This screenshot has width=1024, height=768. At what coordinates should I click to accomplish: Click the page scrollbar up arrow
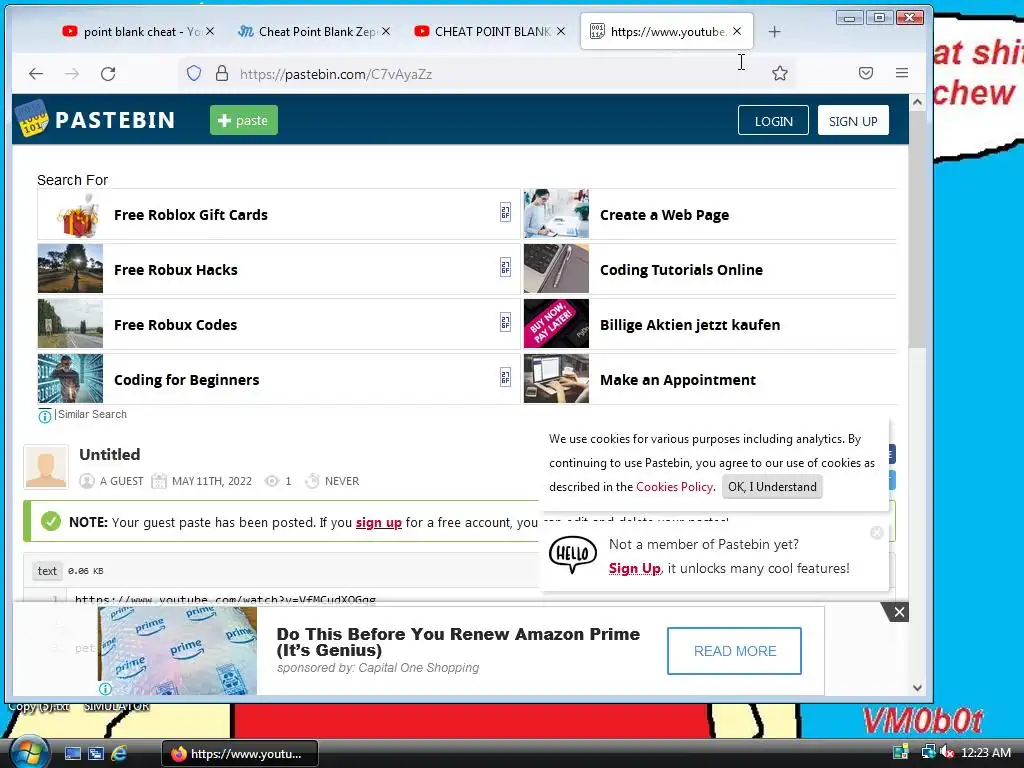click(917, 102)
